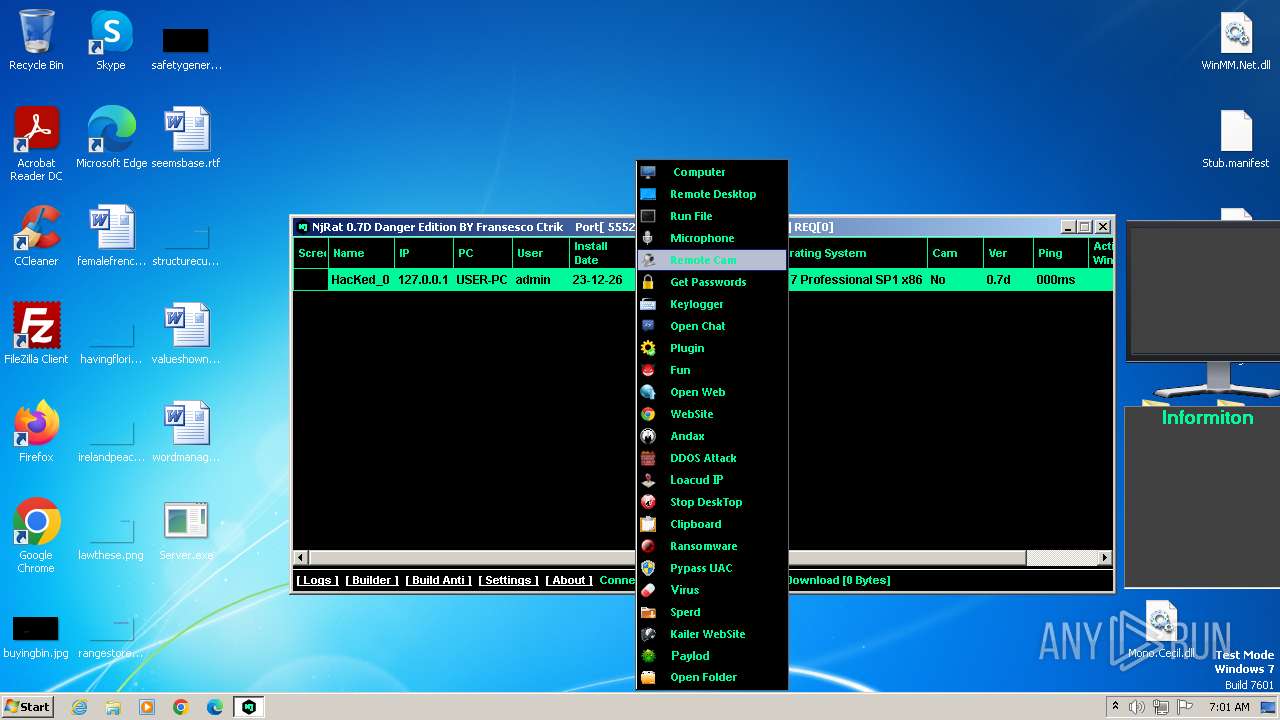Click the Fun red icon
The height and width of the screenshot is (720, 1280).
pyautogui.click(x=648, y=370)
